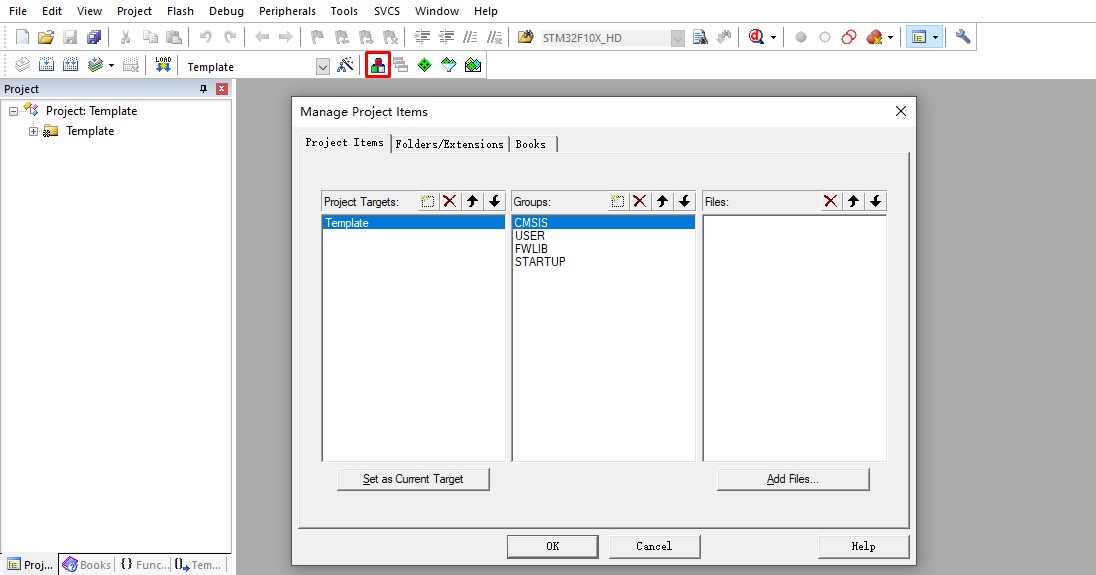
Task: Switch to Func... tab in Project panel
Action: (144, 565)
